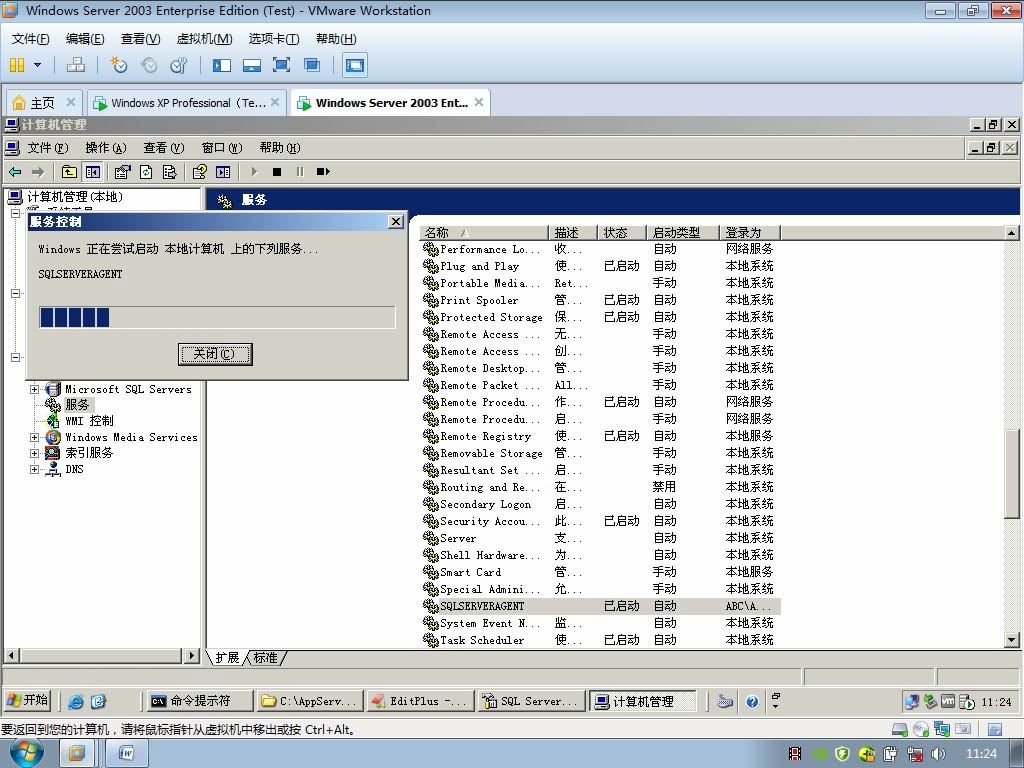Click Send Ctrl+Alt+Del toolbar icon
The image size is (1024, 768).
(76, 65)
